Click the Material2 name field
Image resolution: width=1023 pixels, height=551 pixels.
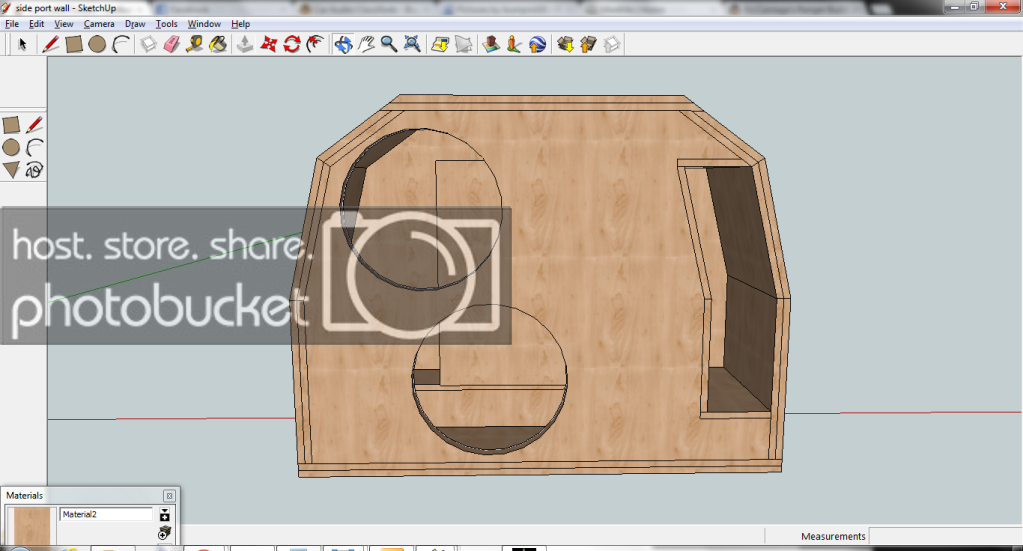[106, 514]
